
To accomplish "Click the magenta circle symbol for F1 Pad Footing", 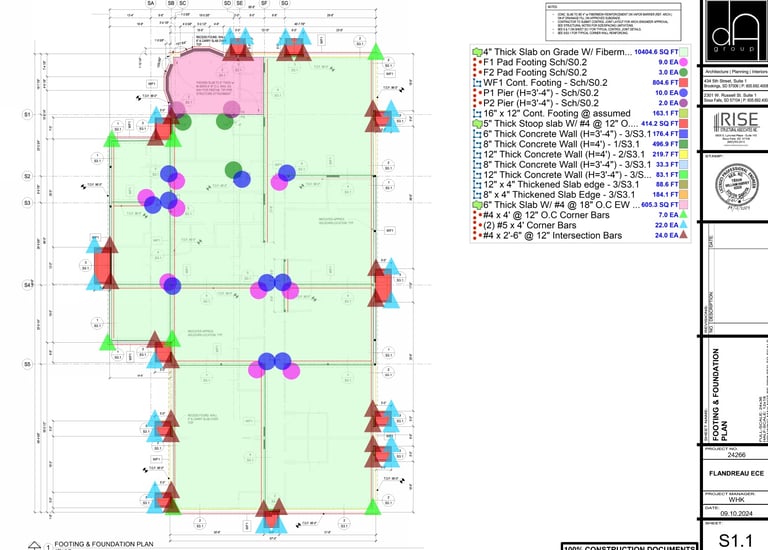I will click(683, 62).
